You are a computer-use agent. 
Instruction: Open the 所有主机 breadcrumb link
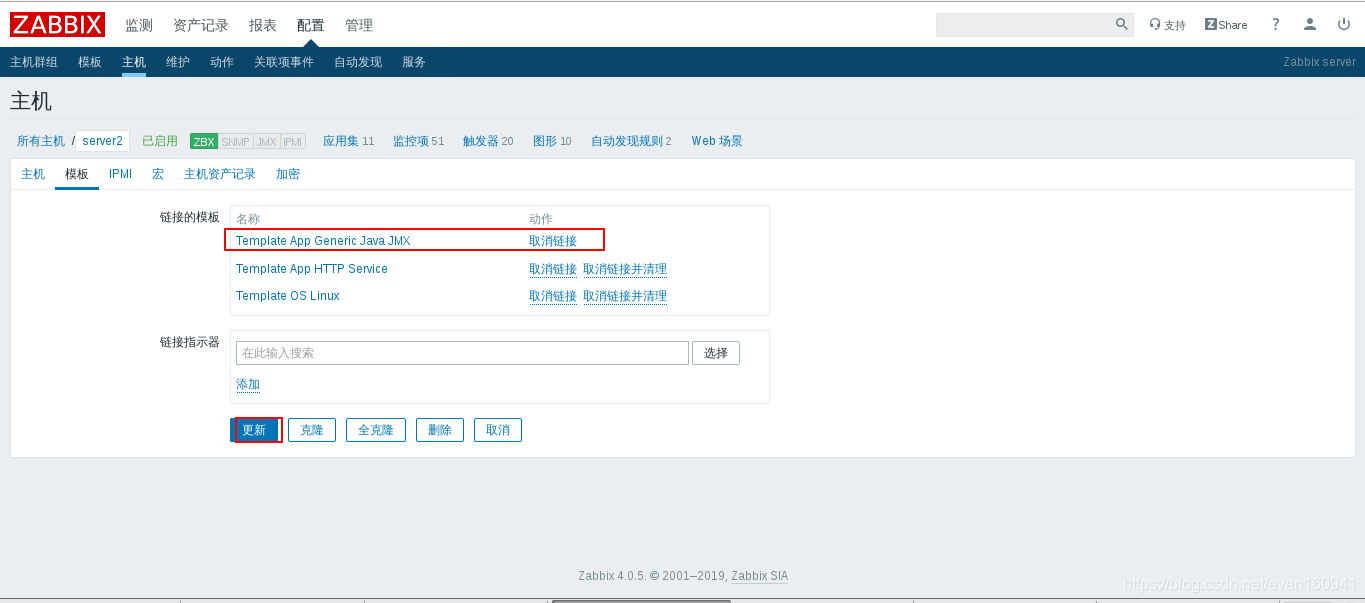click(41, 141)
